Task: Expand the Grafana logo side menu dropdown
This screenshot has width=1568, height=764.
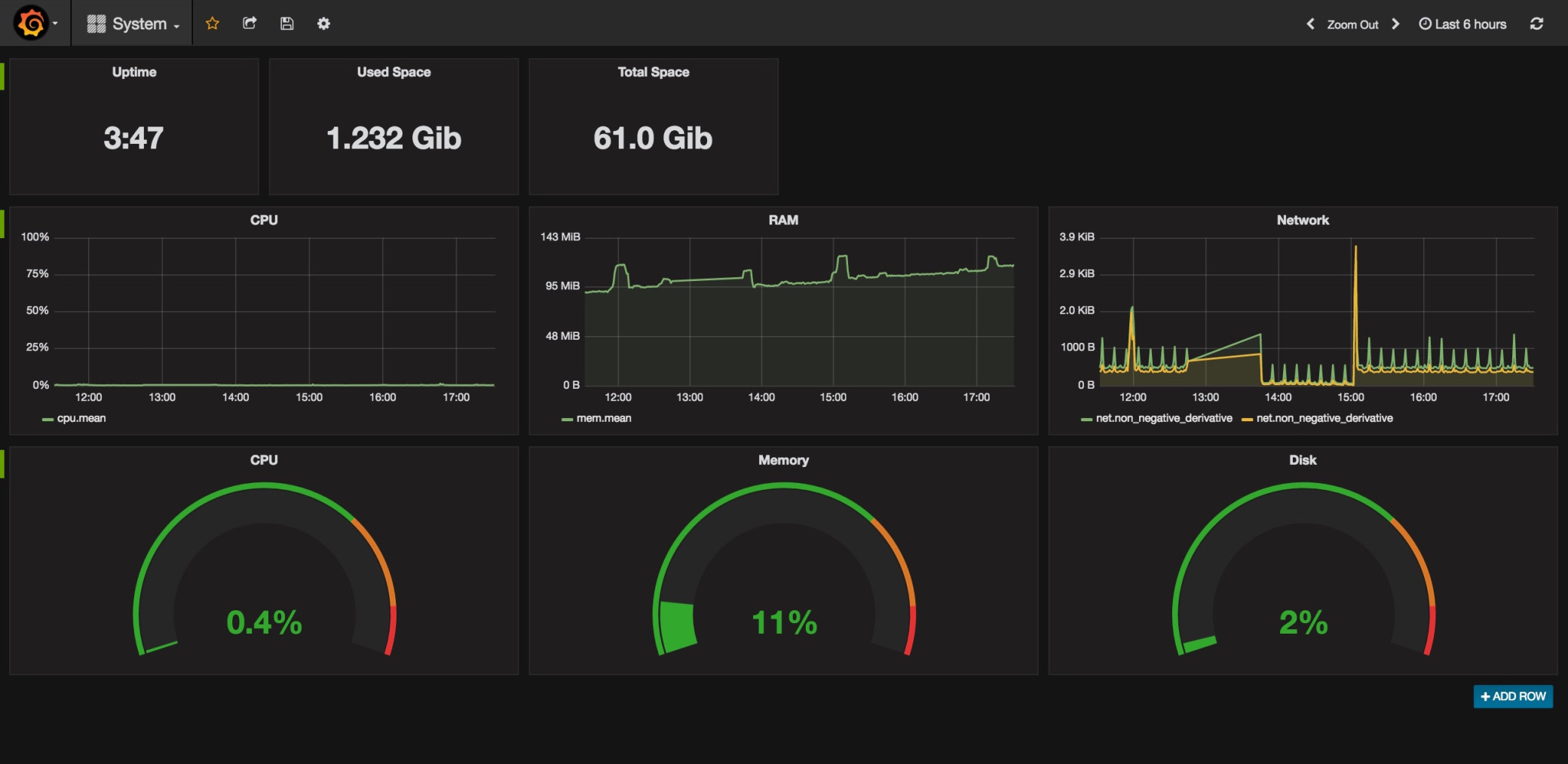Action: [x=55, y=23]
